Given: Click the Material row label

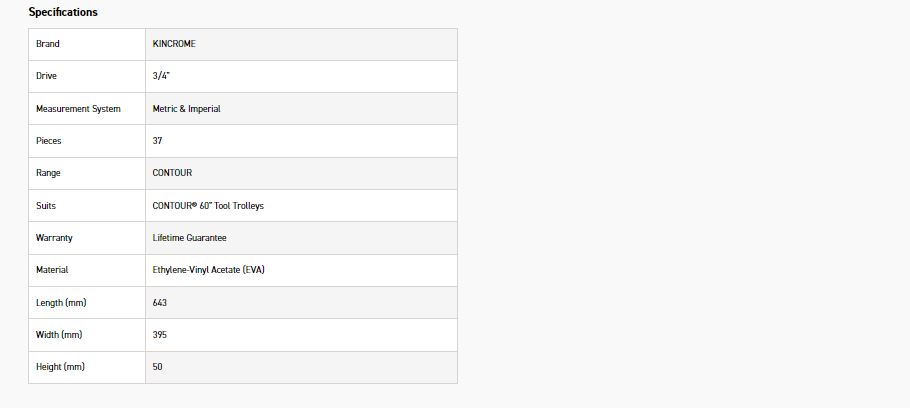Looking at the screenshot, I should [x=52, y=270].
